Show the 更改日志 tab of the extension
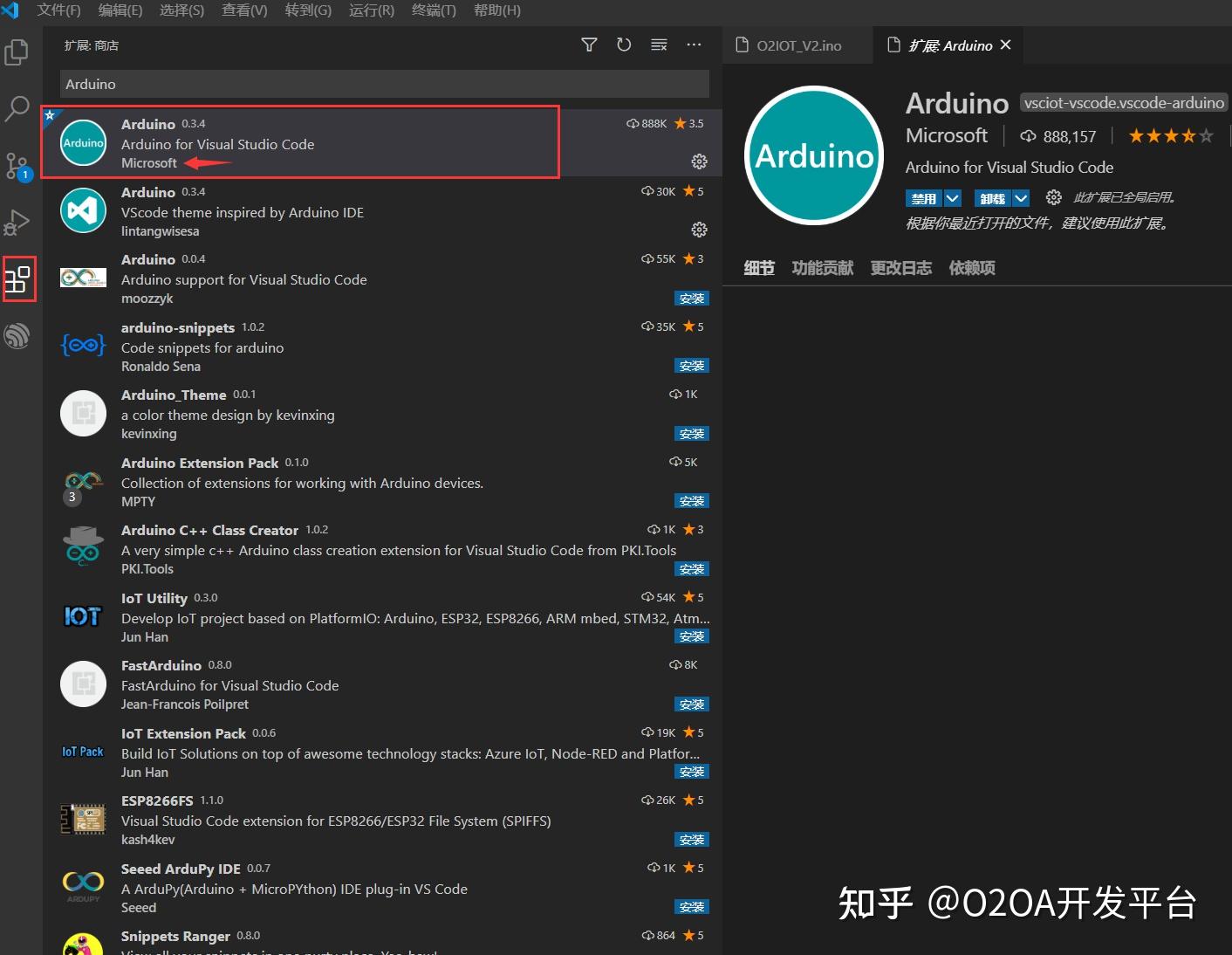Image resolution: width=1232 pixels, height=955 pixels. pyautogui.click(x=901, y=268)
